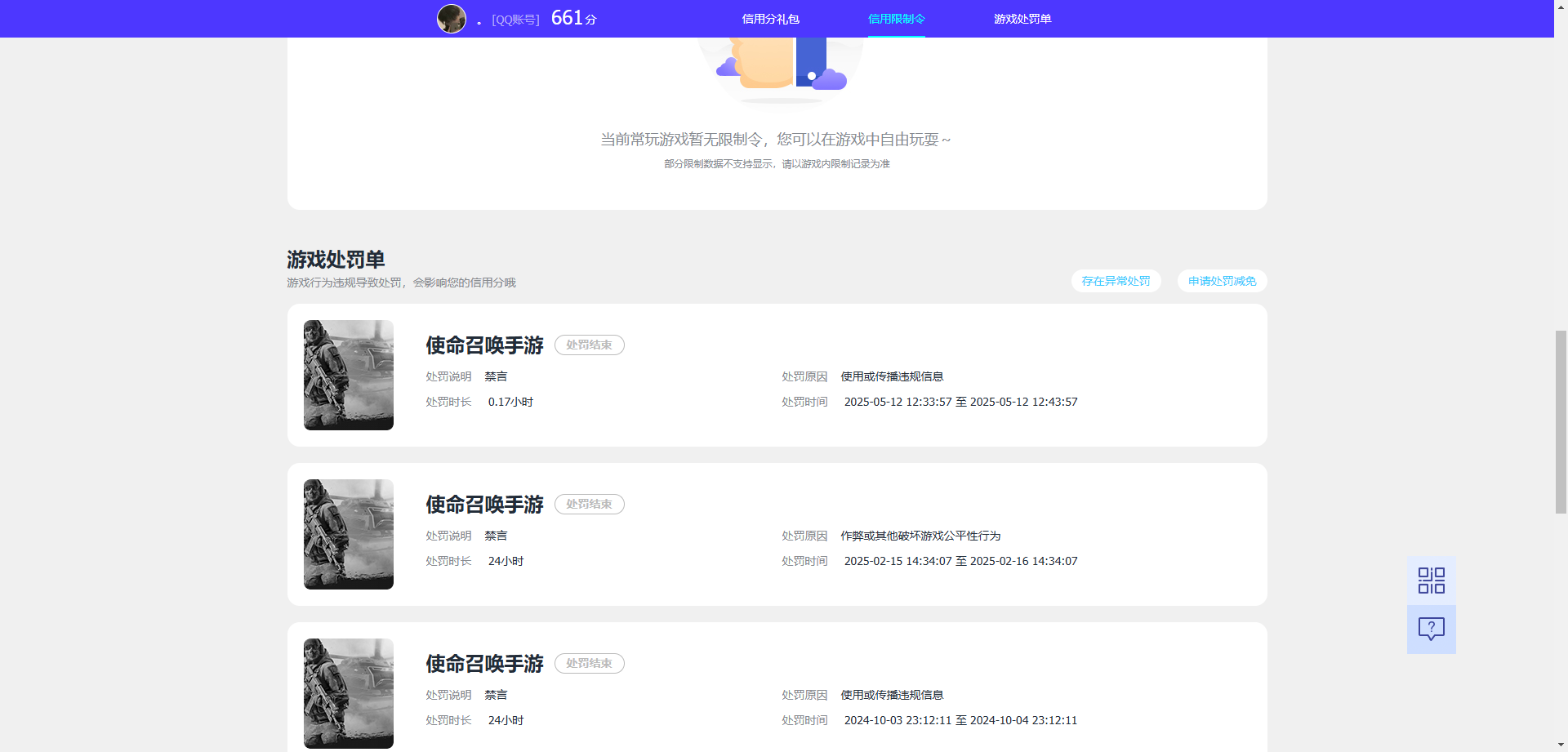The height and width of the screenshot is (752, 1568).
Task: Click thumbnail of the 0.17小时 penalty card
Action: pyautogui.click(x=349, y=375)
